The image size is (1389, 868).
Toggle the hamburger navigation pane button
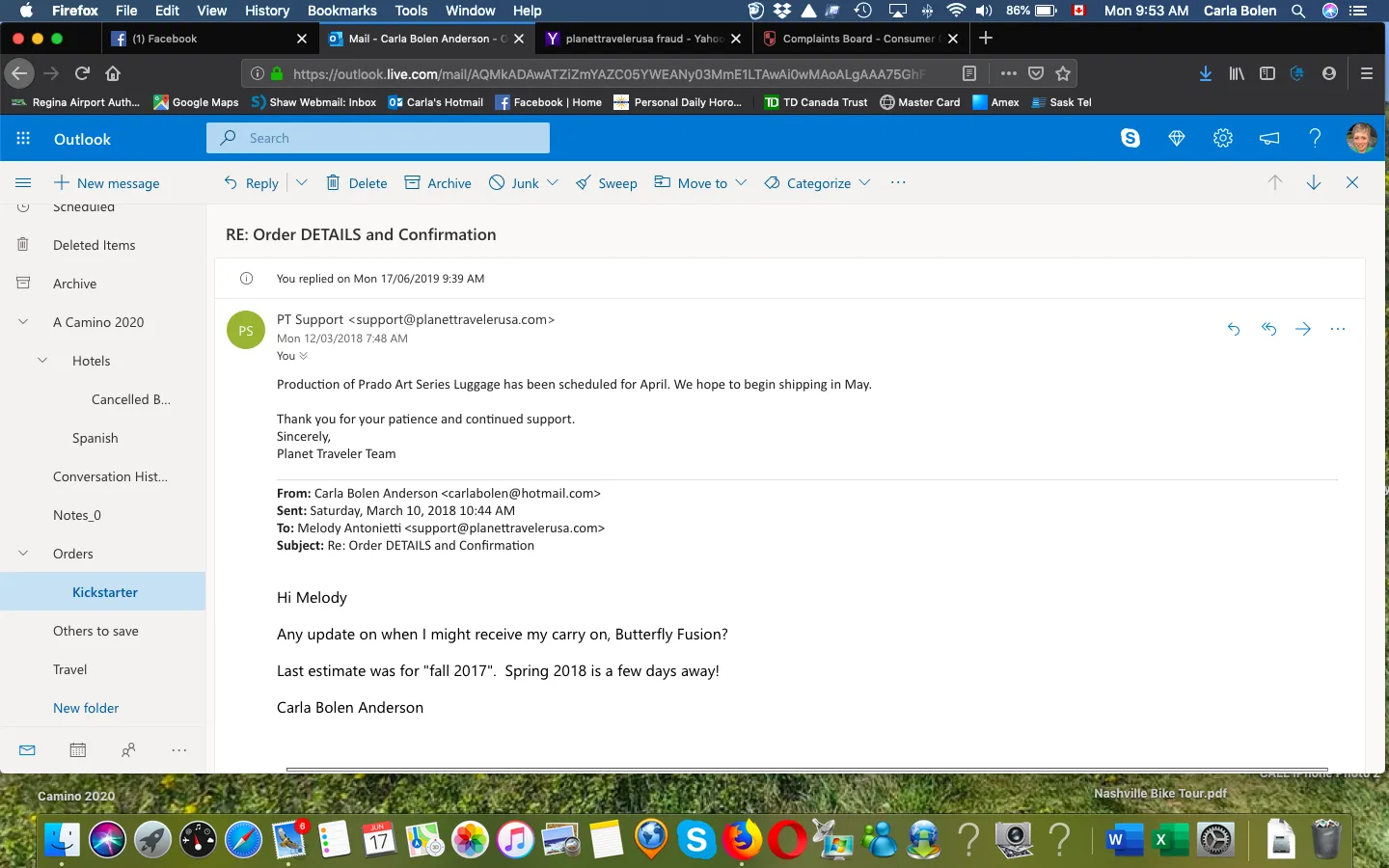pos(23,183)
